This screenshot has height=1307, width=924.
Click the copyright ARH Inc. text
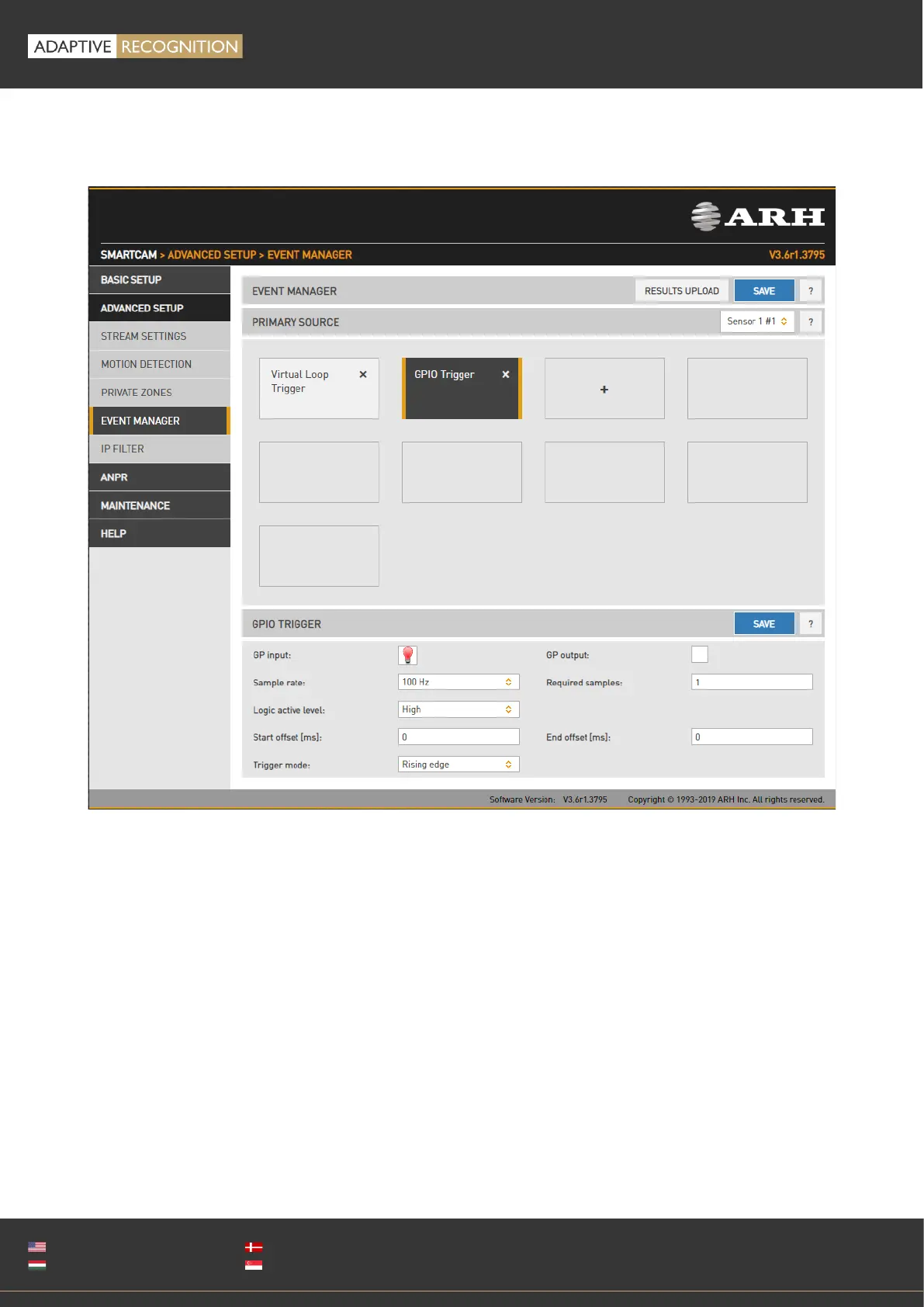(x=726, y=799)
